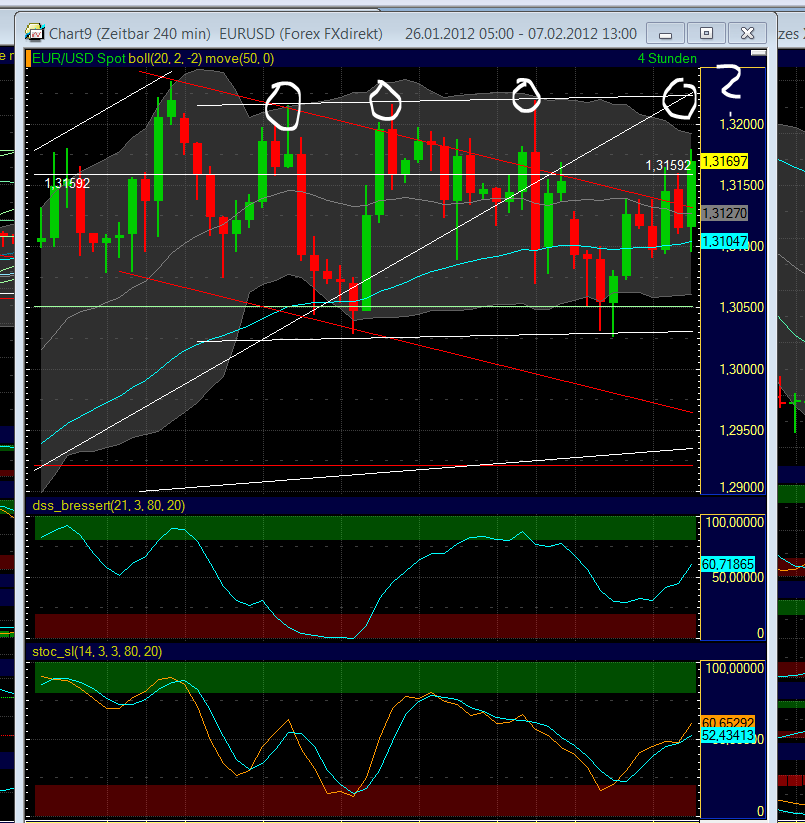This screenshot has width=805, height=823.
Task: Select the leftmost white circle annotation on the chart
Action: (x=283, y=105)
